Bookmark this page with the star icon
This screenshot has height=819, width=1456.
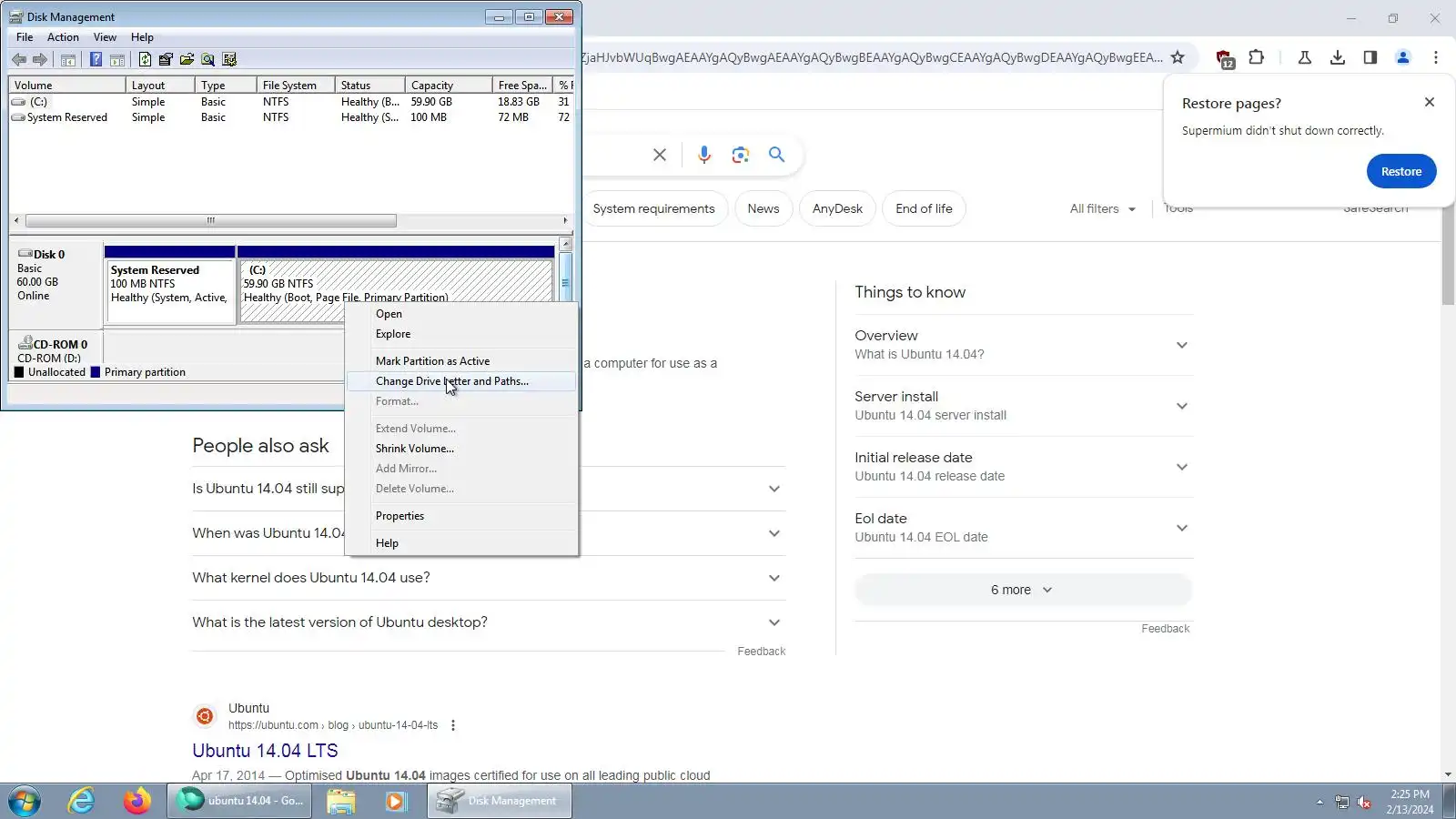[x=1178, y=57]
